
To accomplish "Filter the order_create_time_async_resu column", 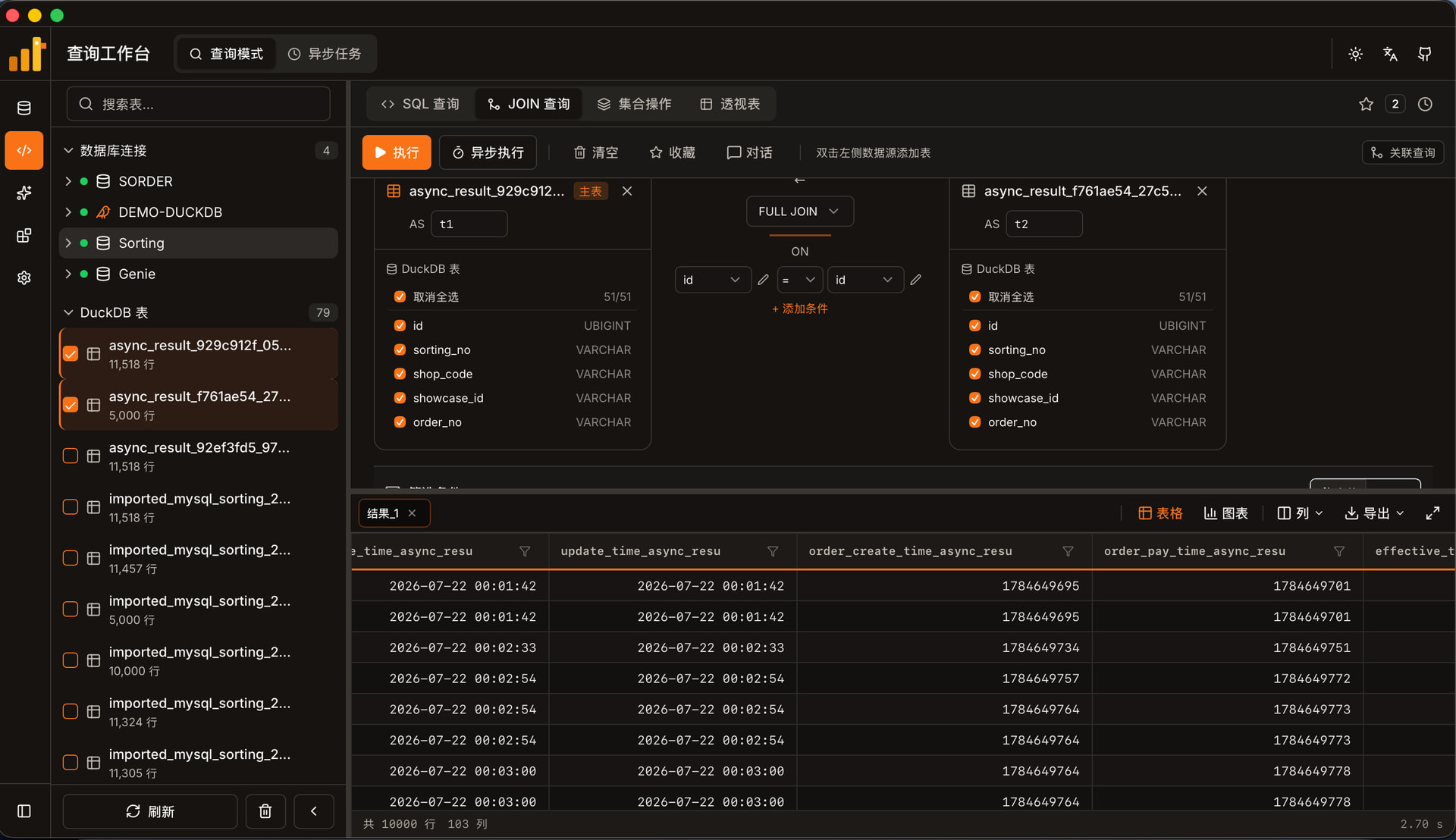I will click(1068, 551).
